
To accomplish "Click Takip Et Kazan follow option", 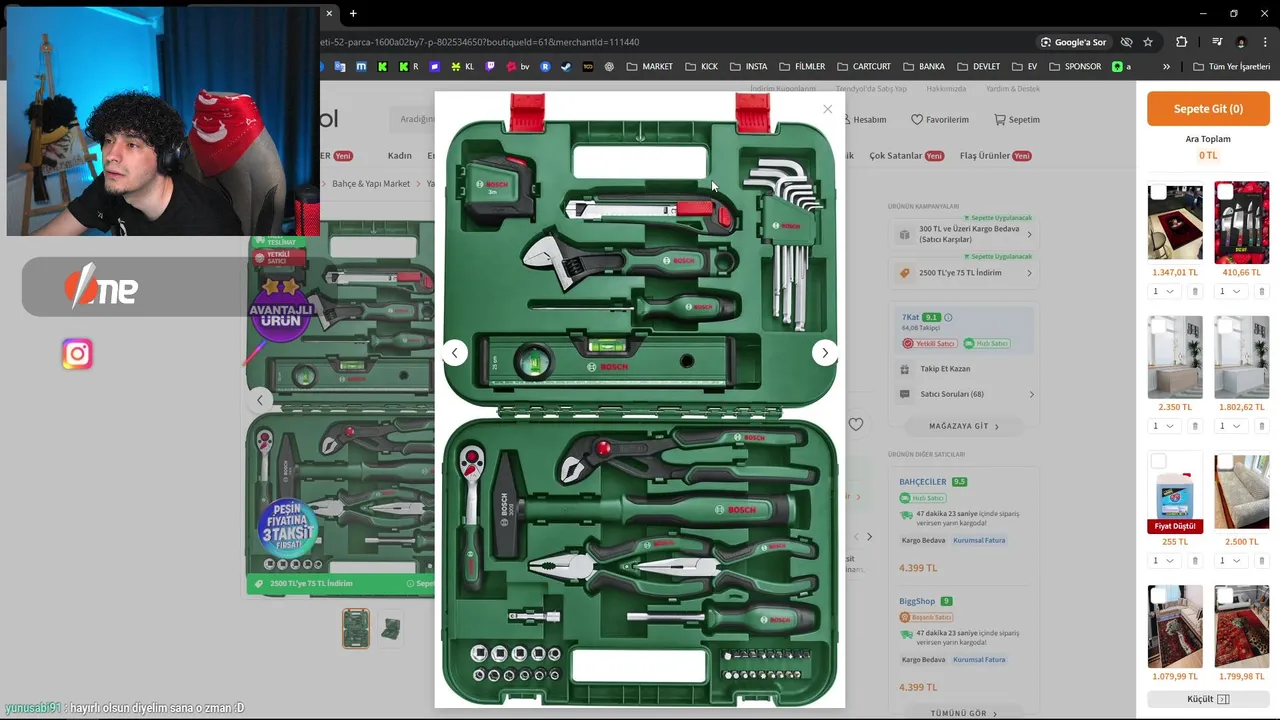I will click(944, 369).
